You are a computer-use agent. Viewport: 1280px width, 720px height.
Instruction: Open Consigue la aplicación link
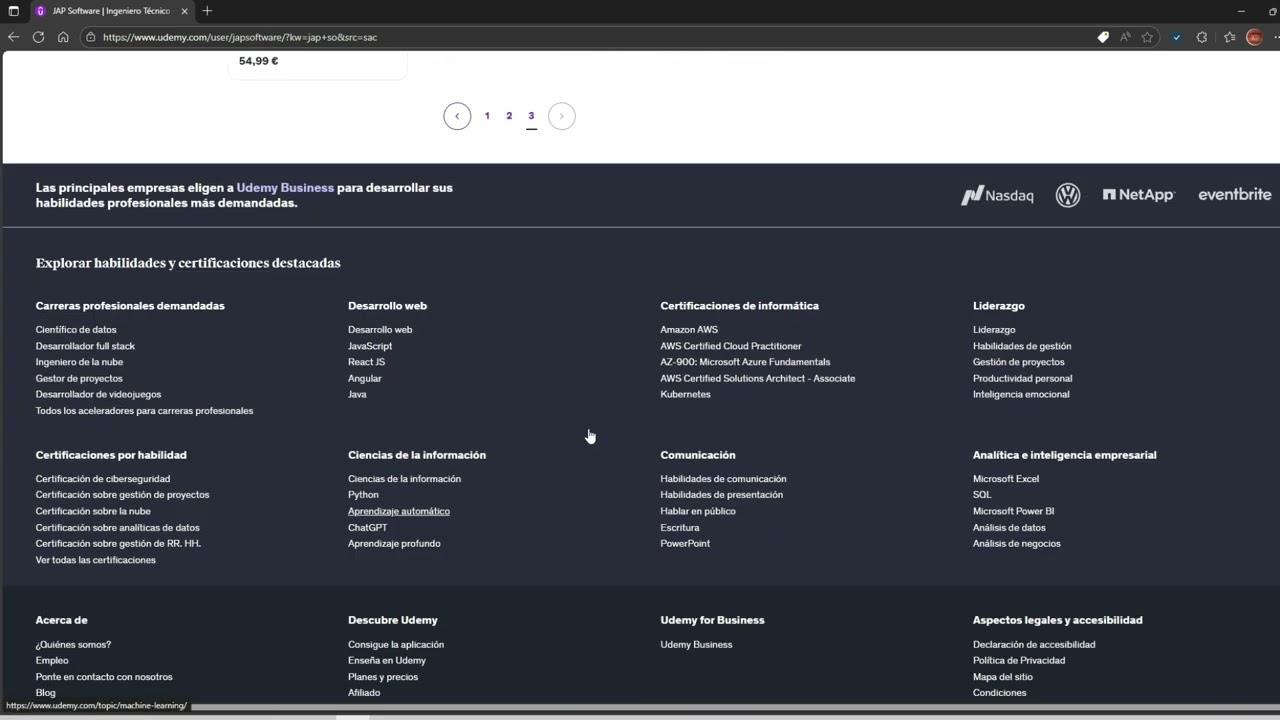(x=396, y=644)
